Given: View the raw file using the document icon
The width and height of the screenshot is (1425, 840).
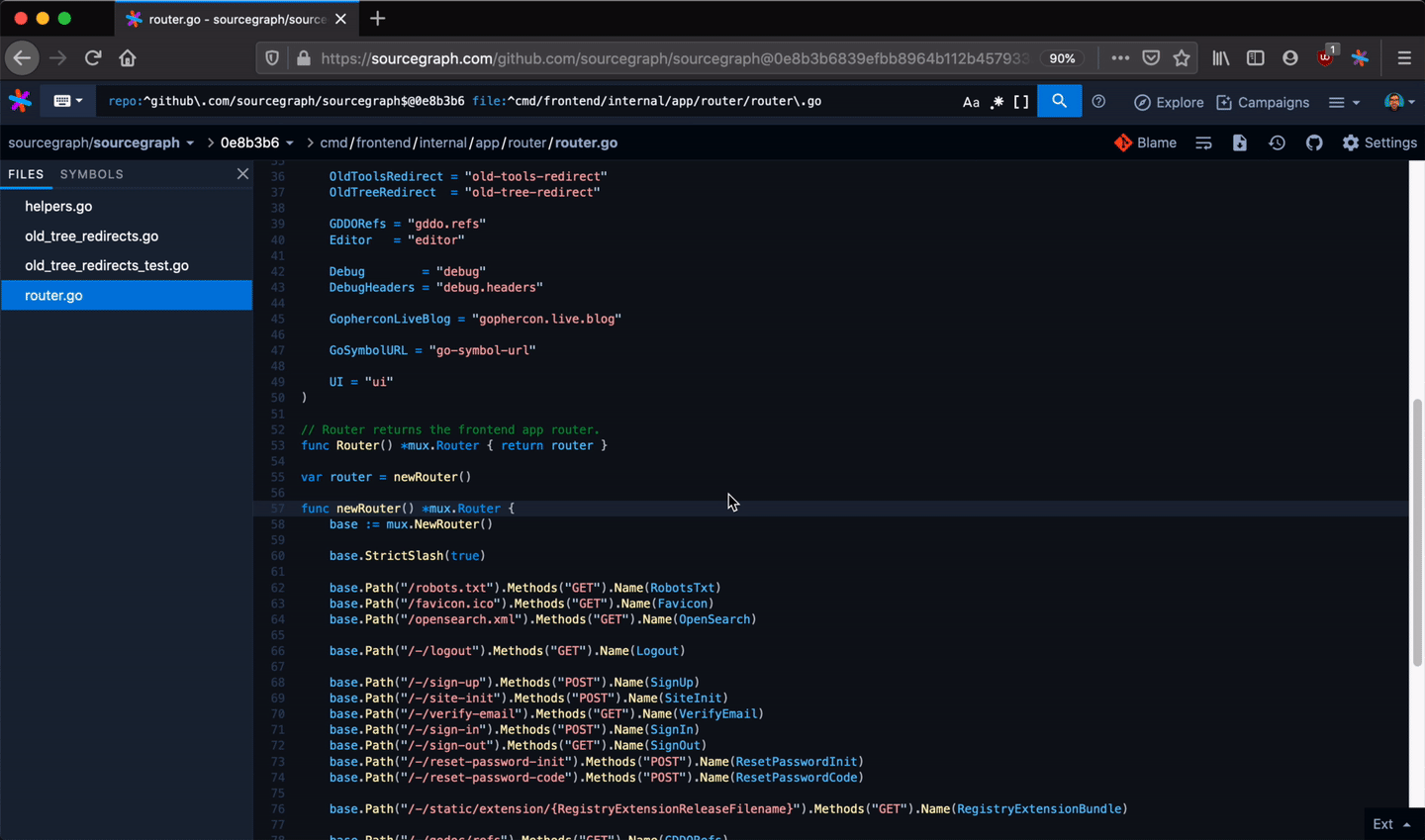Looking at the screenshot, I should tap(1240, 142).
